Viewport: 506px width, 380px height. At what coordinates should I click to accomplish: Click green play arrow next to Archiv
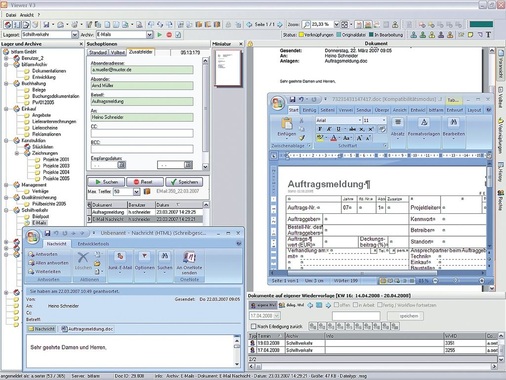[x=160, y=35]
